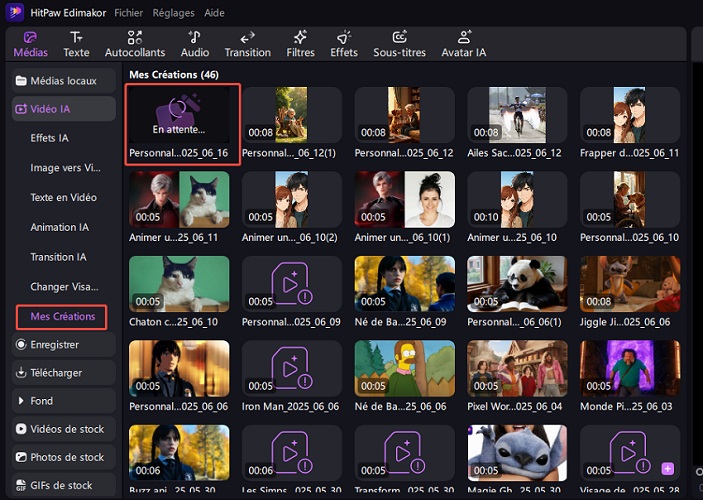Open the Filtres sparkle icon
703x500 pixels.
300,37
